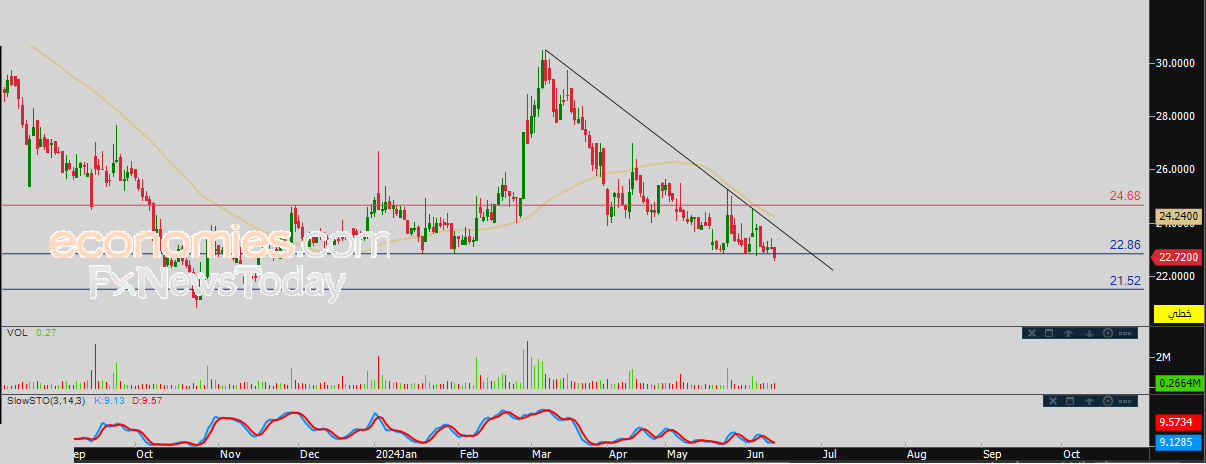Open VOL indicator settings gear
This screenshot has height=464, width=1206.
tap(1108, 333)
